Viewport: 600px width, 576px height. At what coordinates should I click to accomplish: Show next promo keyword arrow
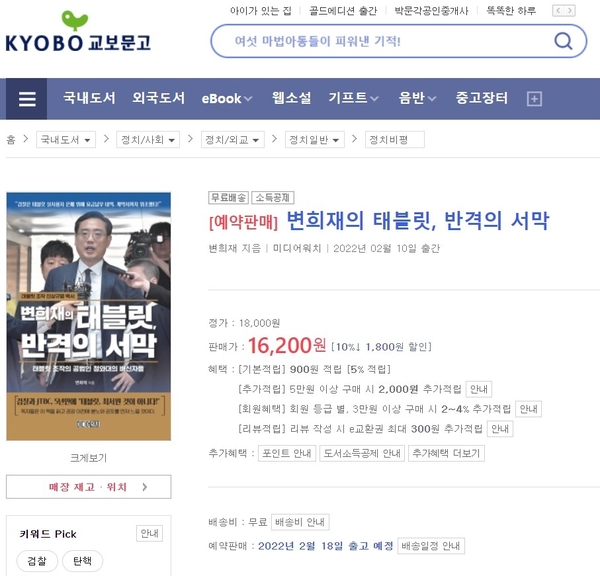570,11
